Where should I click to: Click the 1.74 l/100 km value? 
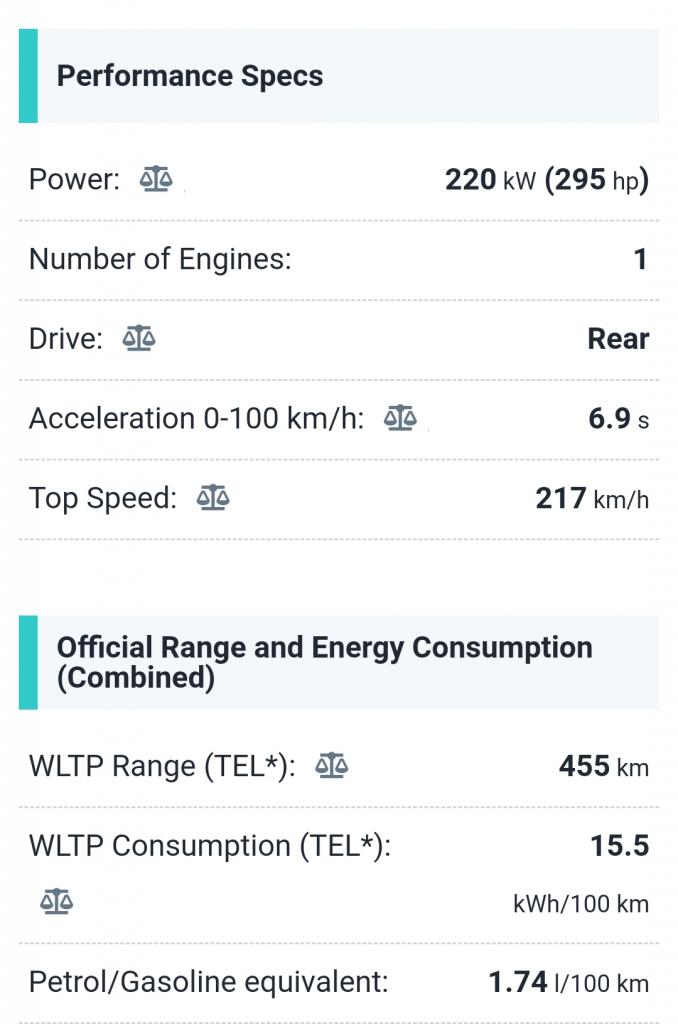pyautogui.click(x=568, y=982)
